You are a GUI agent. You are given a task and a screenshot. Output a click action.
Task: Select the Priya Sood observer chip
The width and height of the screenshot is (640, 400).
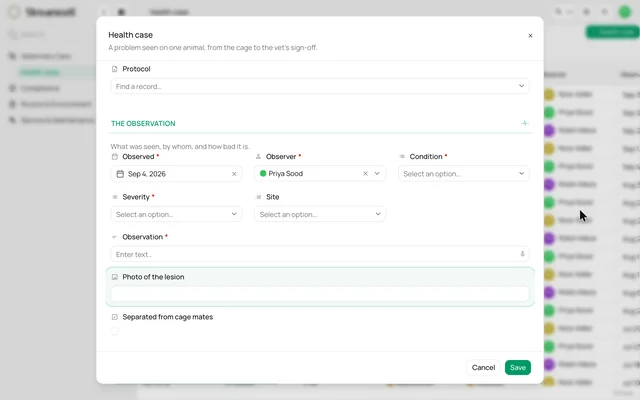click(x=282, y=173)
